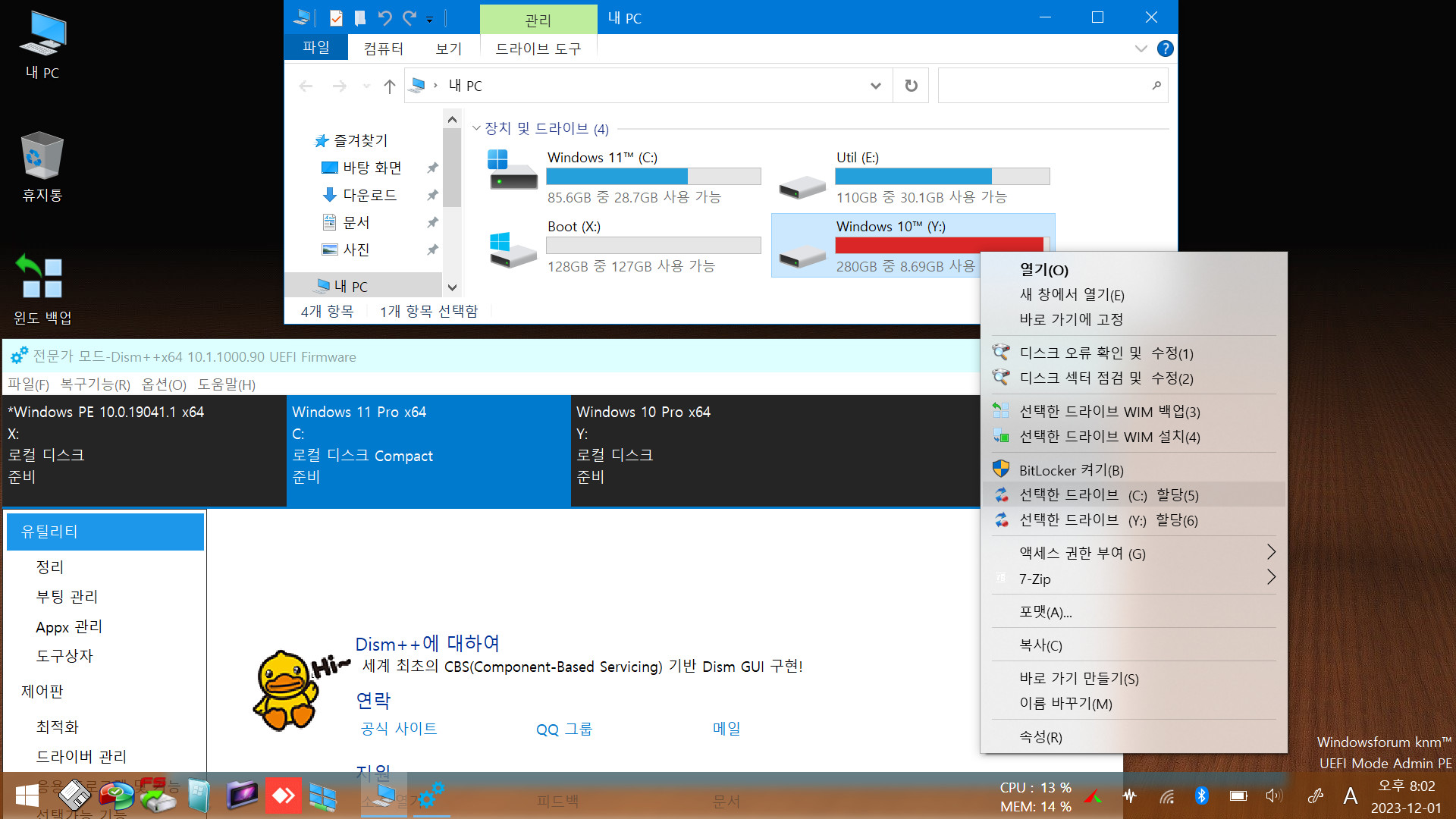Screen dimensions: 1456x819
Task: Click the Util (E:) usage bar
Action: coord(942,176)
